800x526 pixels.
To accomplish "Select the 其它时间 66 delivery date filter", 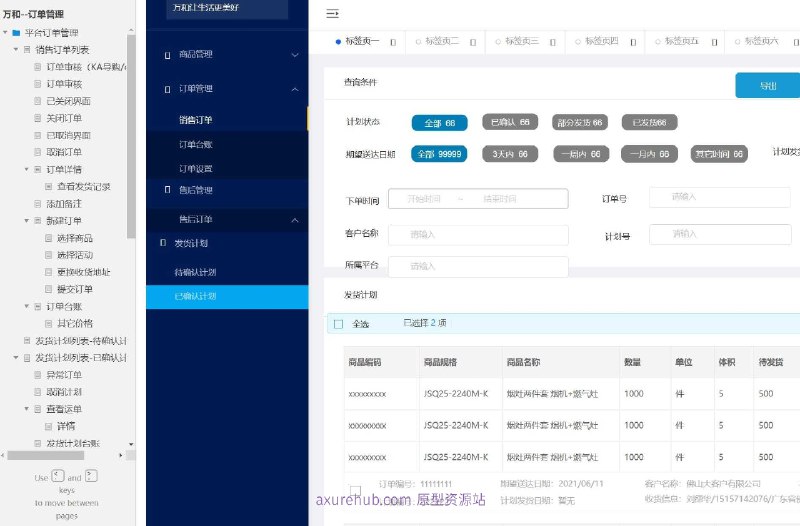I will tap(719, 154).
